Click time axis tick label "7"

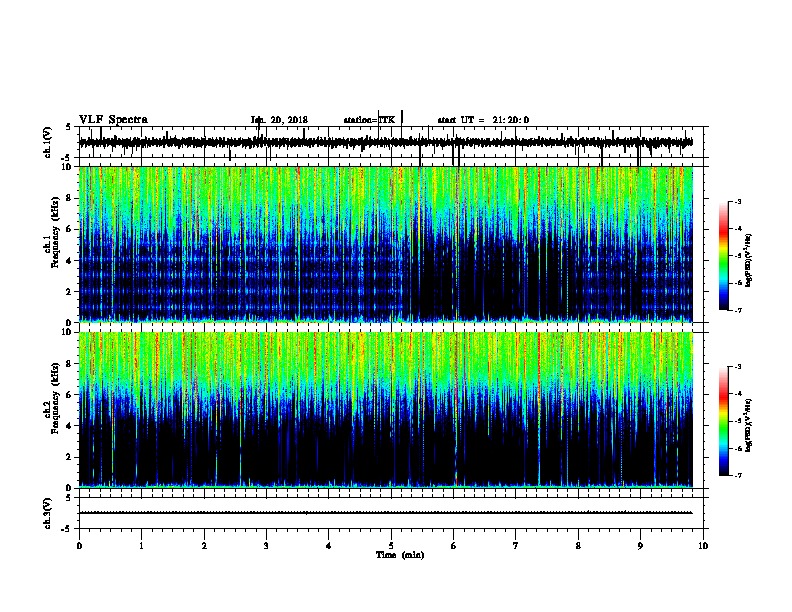[x=516, y=546]
